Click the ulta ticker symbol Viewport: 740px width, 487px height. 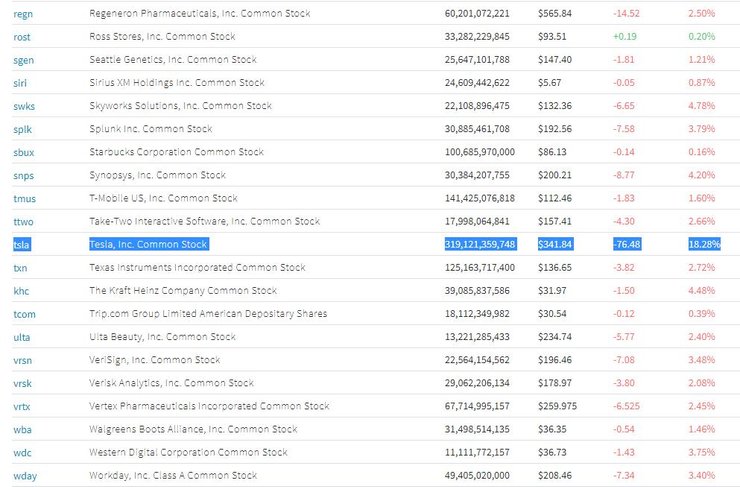(22, 337)
